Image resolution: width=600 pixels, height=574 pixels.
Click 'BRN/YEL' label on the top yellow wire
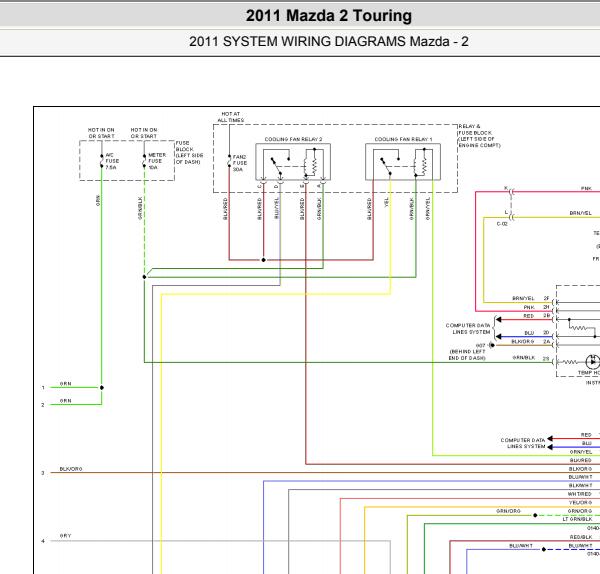(x=580, y=213)
